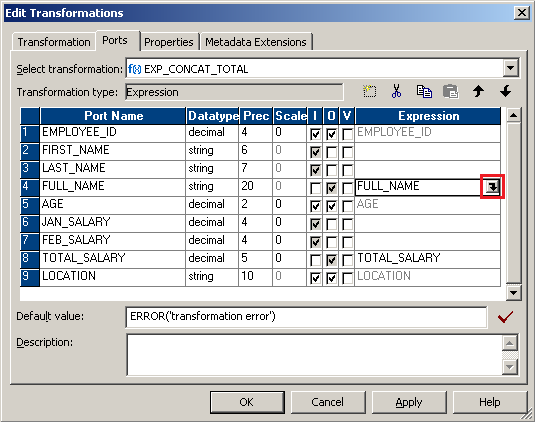
Task: Move port up with the up arrow
Action: click(x=478, y=91)
